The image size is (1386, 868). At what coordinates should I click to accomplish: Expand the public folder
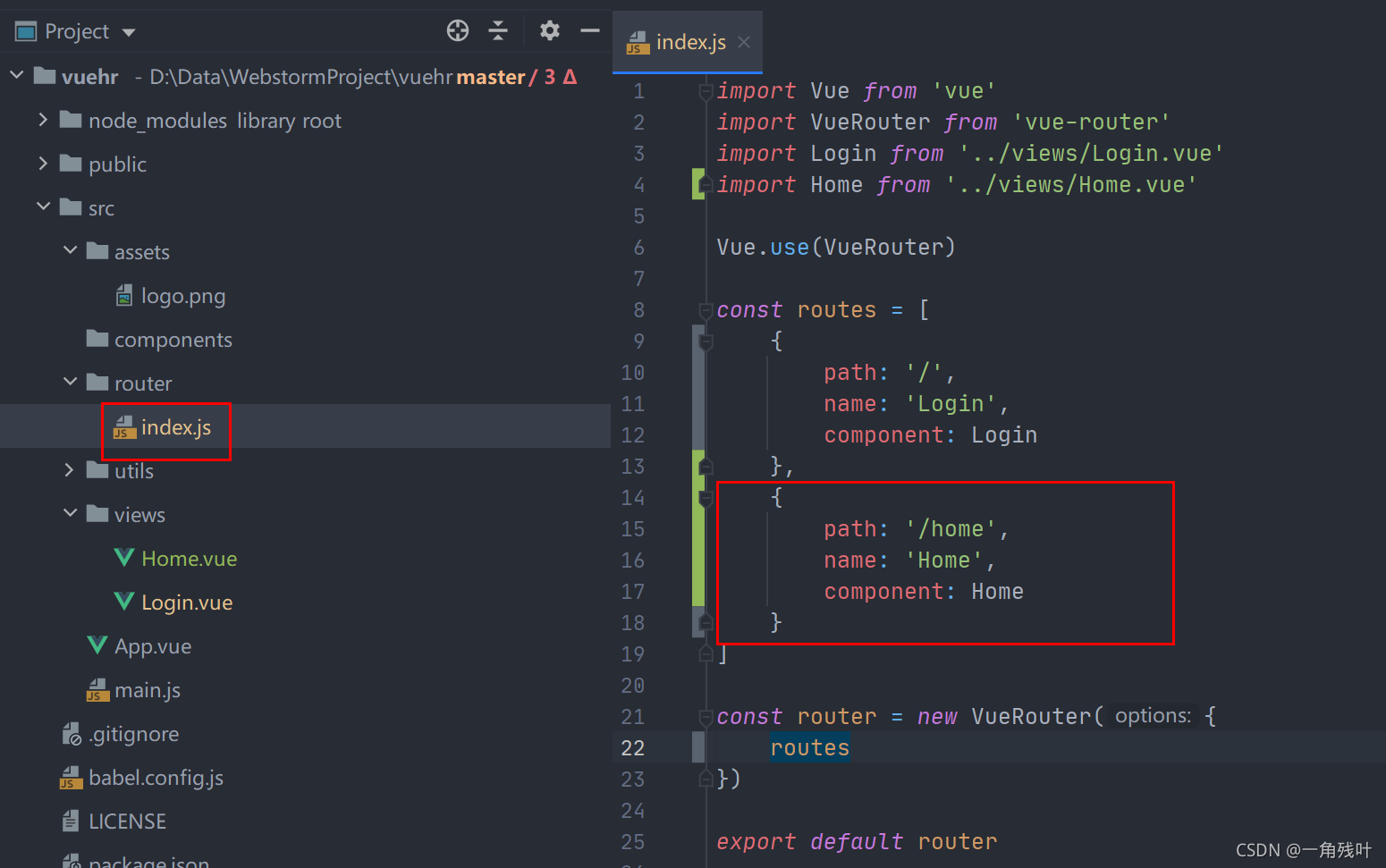pyautogui.click(x=43, y=163)
